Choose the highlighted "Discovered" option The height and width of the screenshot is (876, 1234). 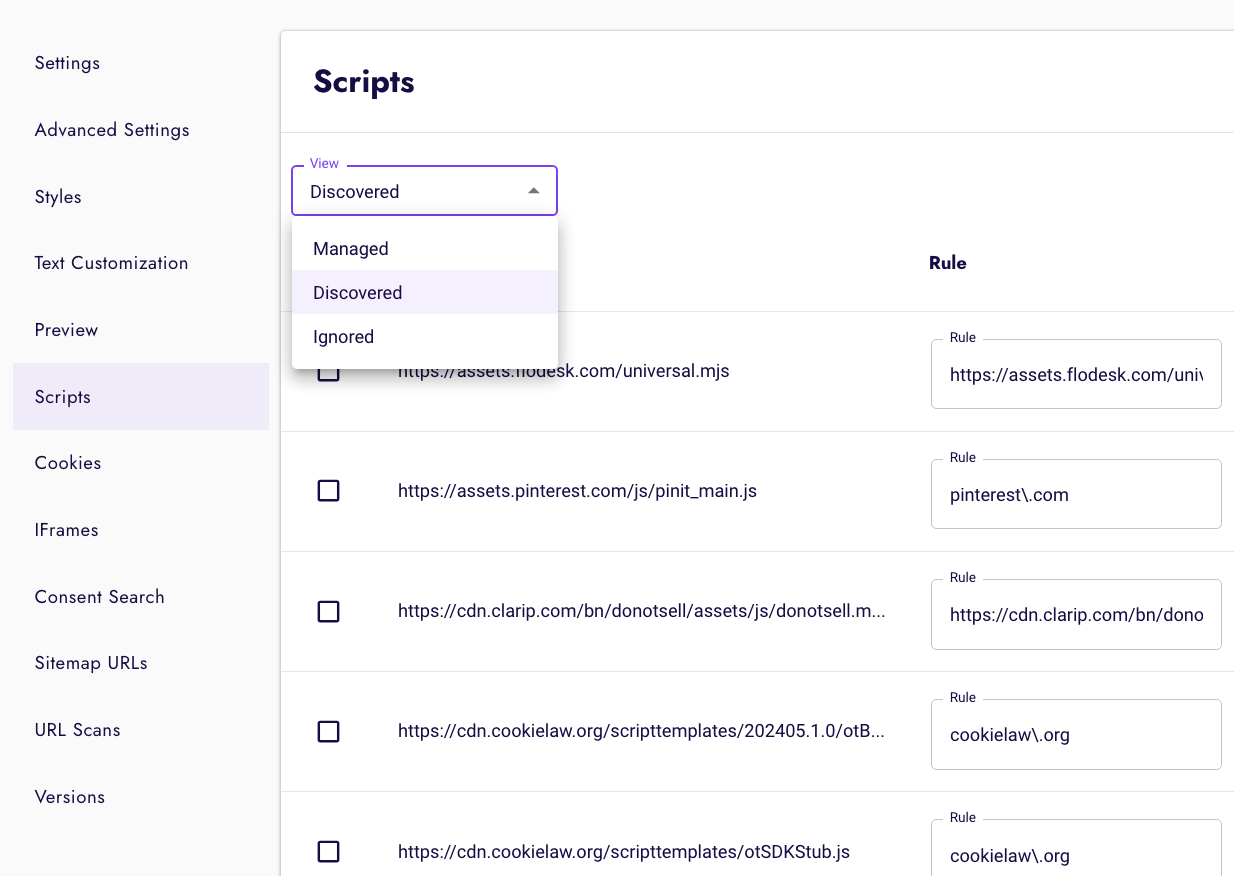[x=357, y=292]
